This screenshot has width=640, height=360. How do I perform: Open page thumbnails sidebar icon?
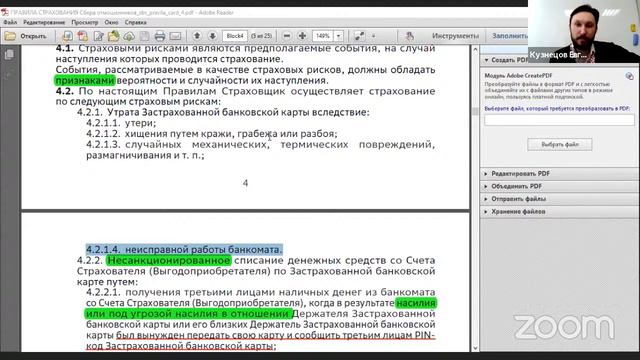point(9,54)
